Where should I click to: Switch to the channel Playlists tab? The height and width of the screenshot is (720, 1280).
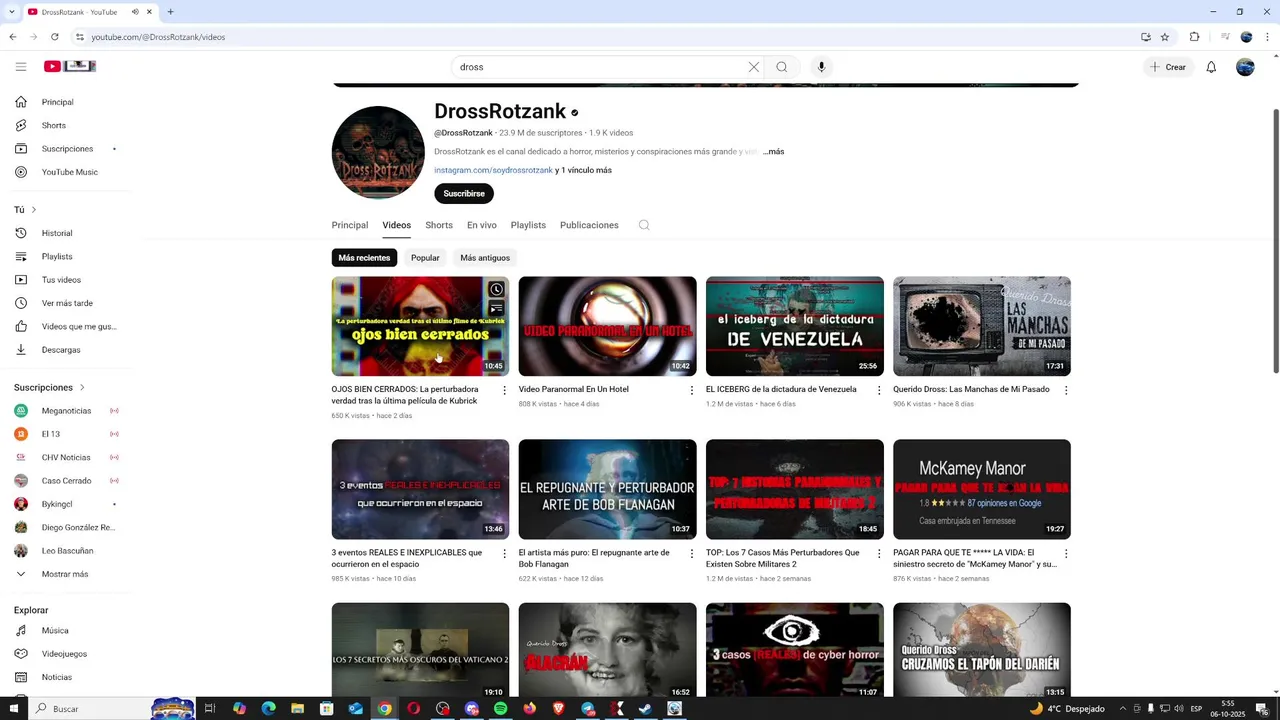point(528,225)
